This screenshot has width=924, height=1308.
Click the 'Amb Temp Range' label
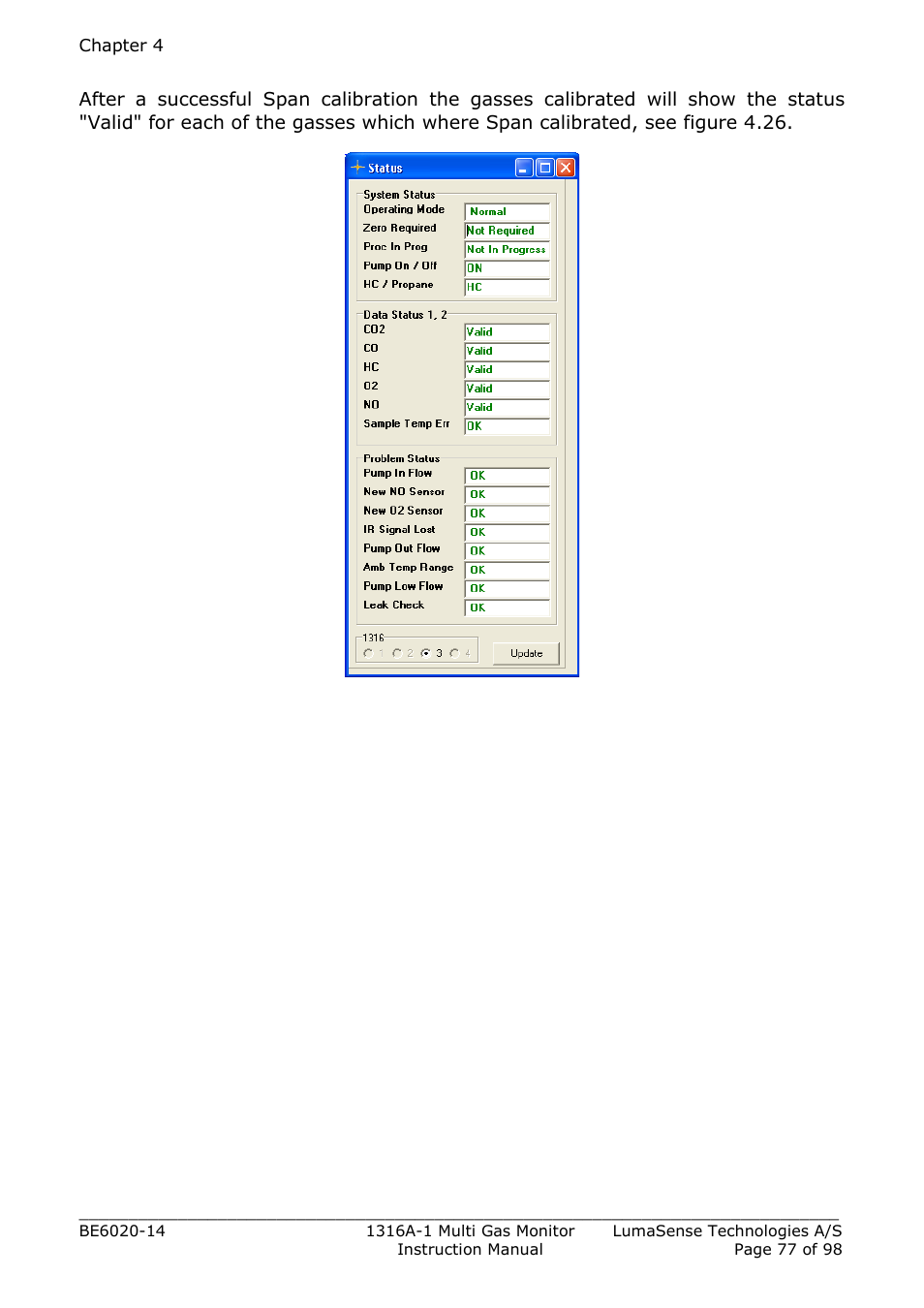[409, 567]
